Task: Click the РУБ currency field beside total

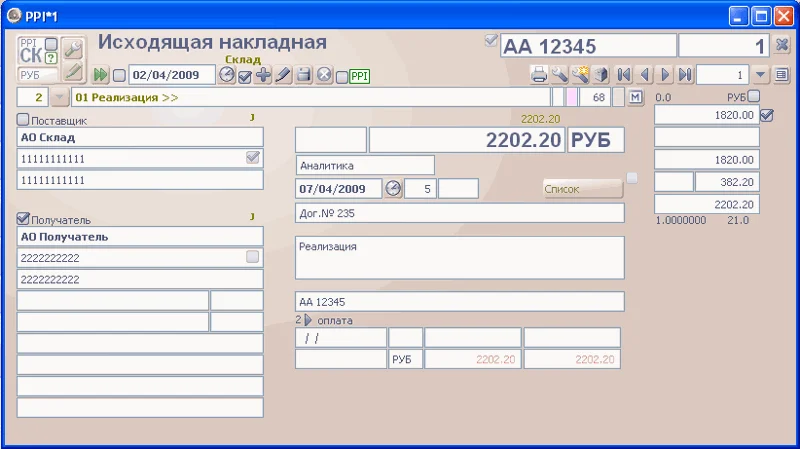Action: [x=595, y=140]
